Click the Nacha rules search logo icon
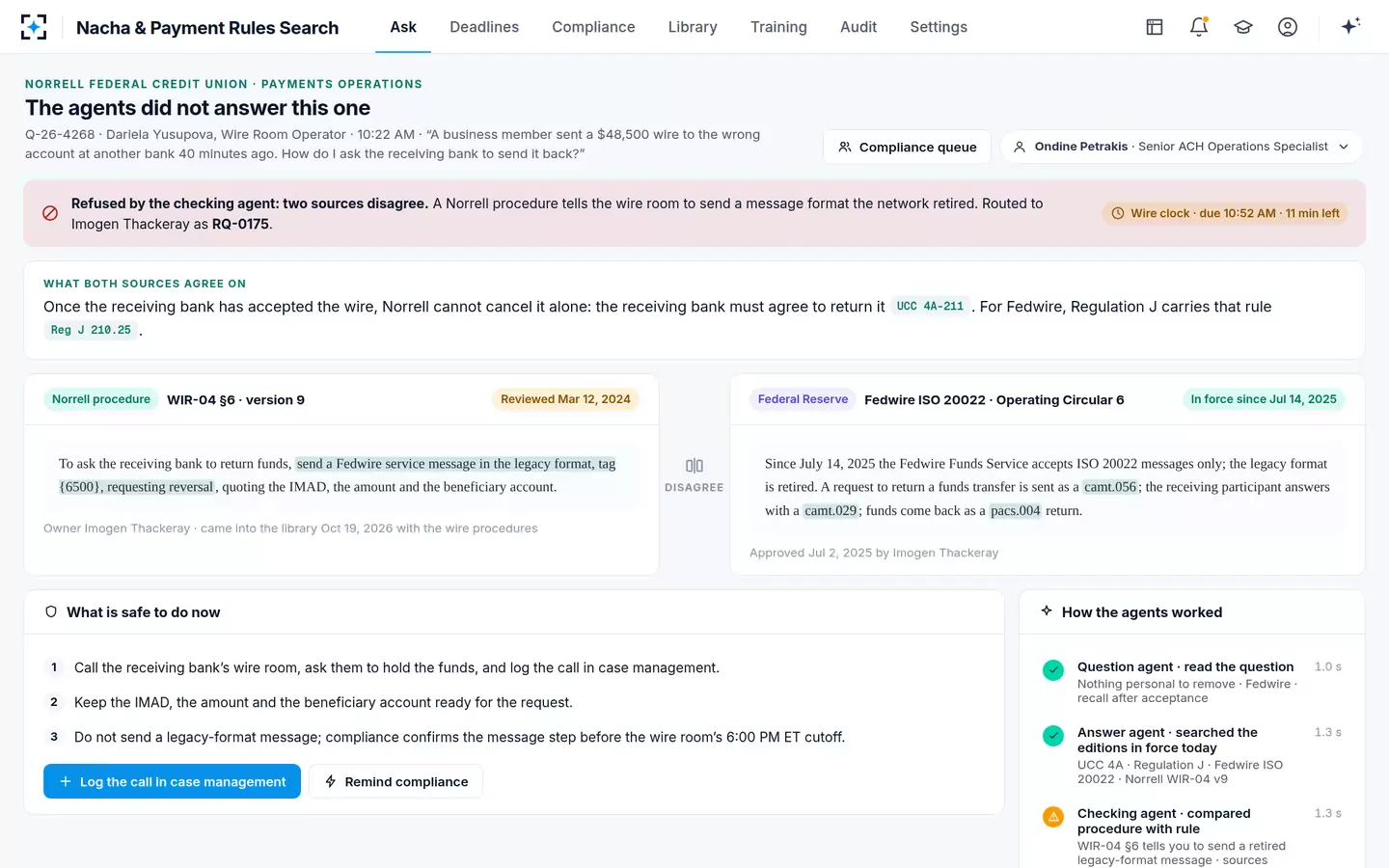The width and height of the screenshot is (1389, 868). coord(34,27)
